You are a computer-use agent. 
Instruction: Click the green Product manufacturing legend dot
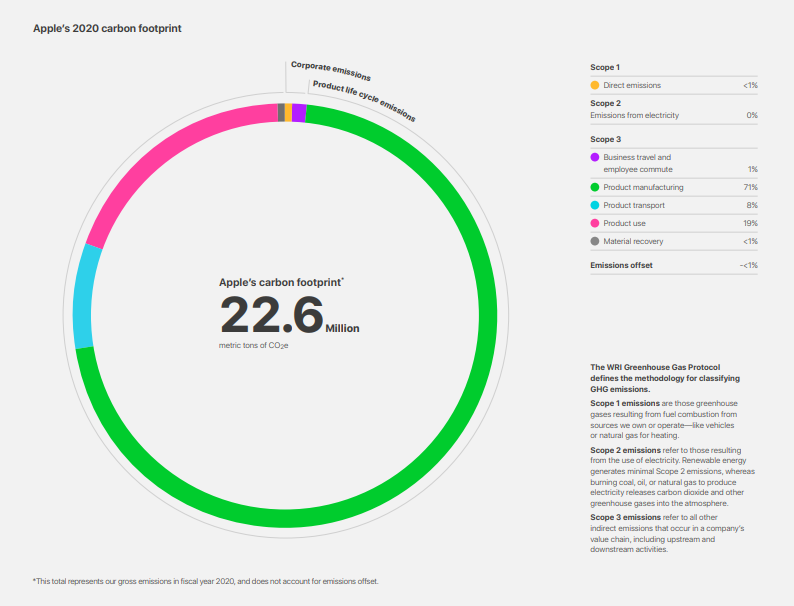(595, 187)
